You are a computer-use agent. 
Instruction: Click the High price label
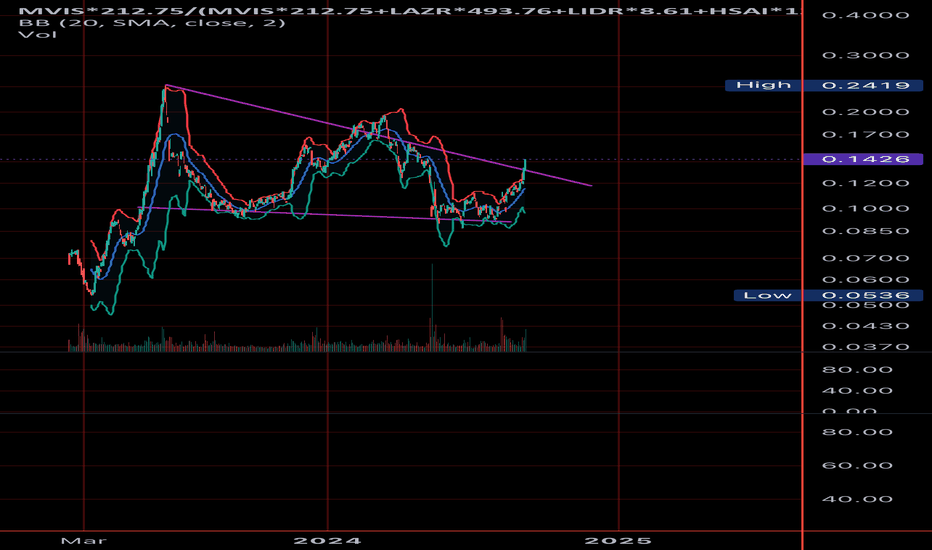point(764,85)
